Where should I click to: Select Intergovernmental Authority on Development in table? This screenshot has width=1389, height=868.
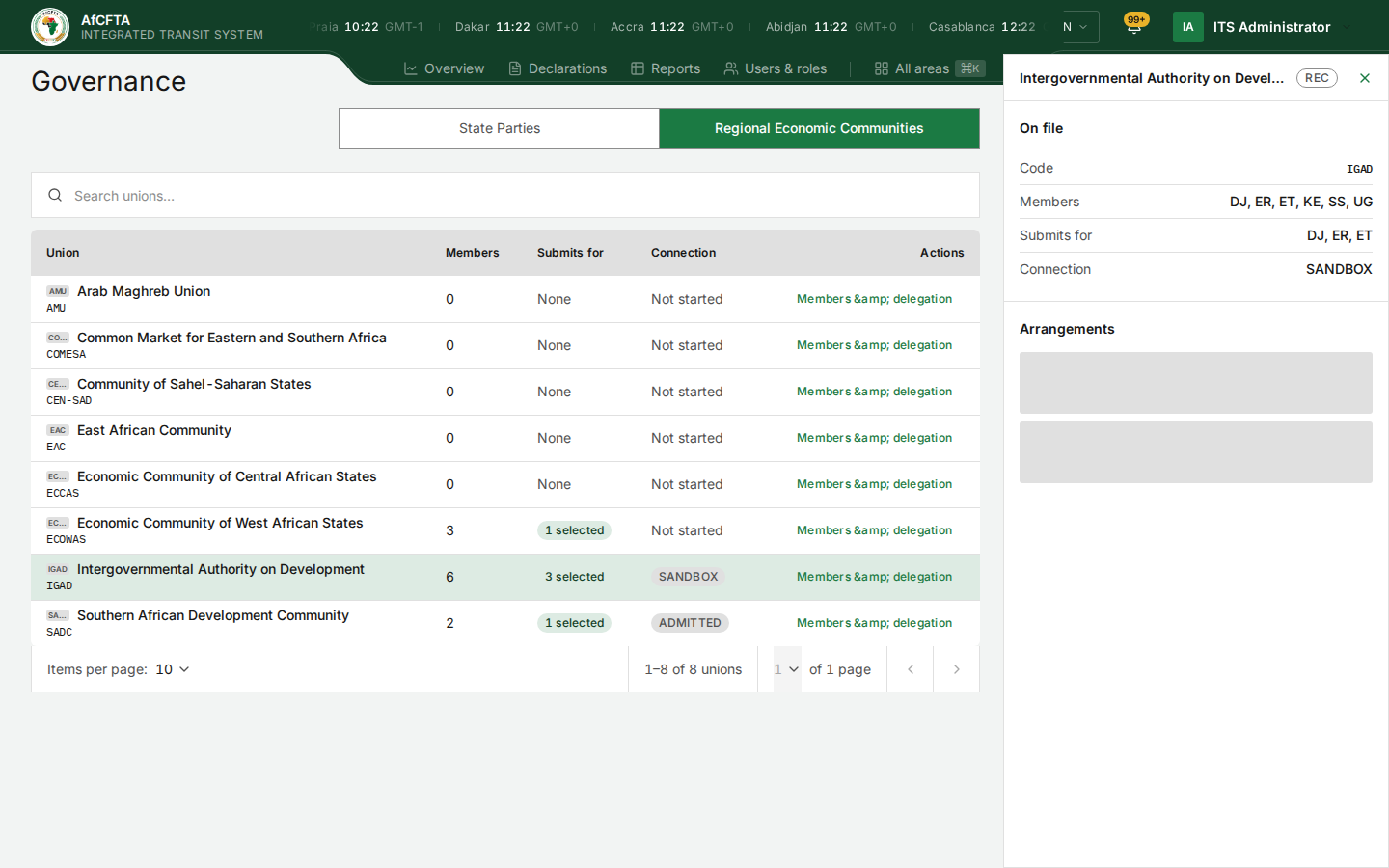221,569
